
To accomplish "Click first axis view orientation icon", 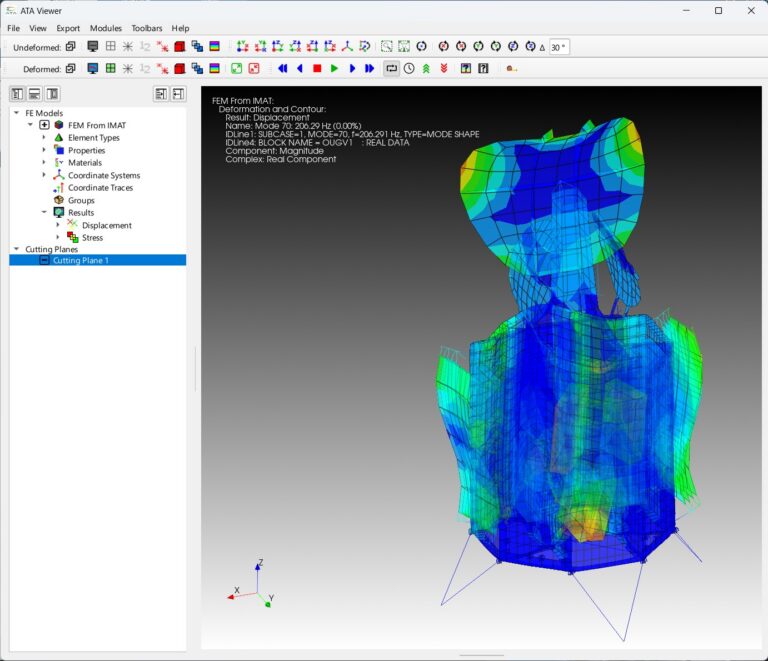I will (x=242, y=47).
